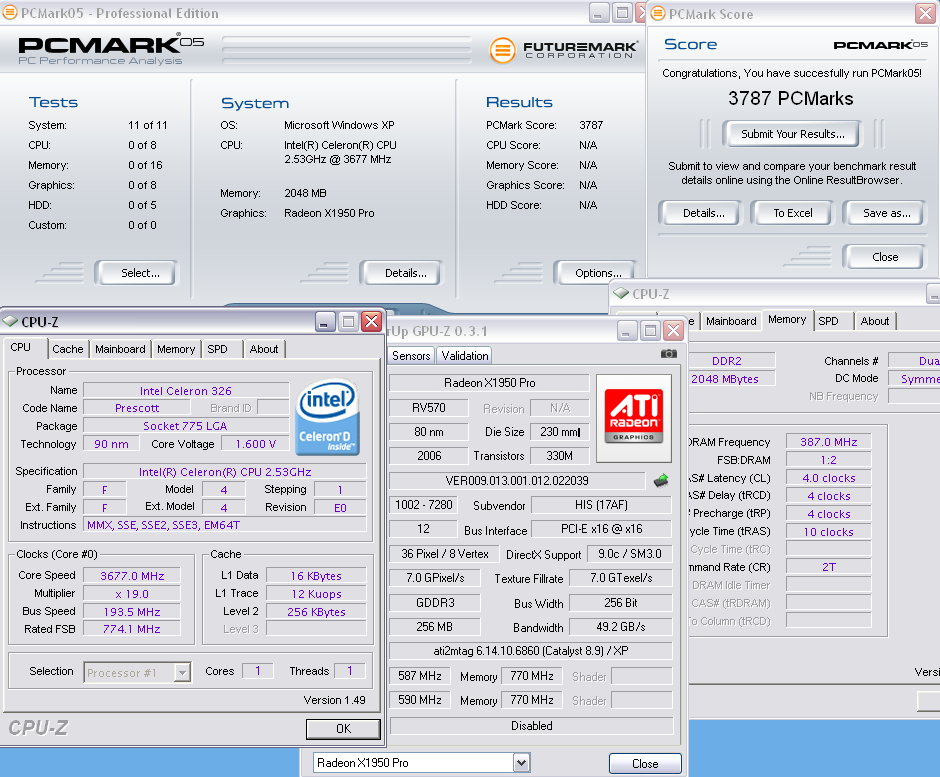Click OK button in CPU-Z
The height and width of the screenshot is (777, 940).
[x=343, y=728]
